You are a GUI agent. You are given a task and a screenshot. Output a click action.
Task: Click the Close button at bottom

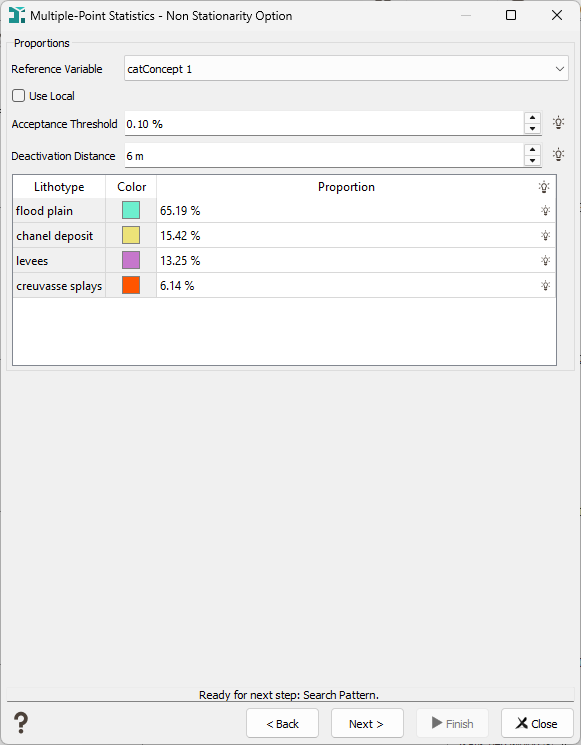537,724
